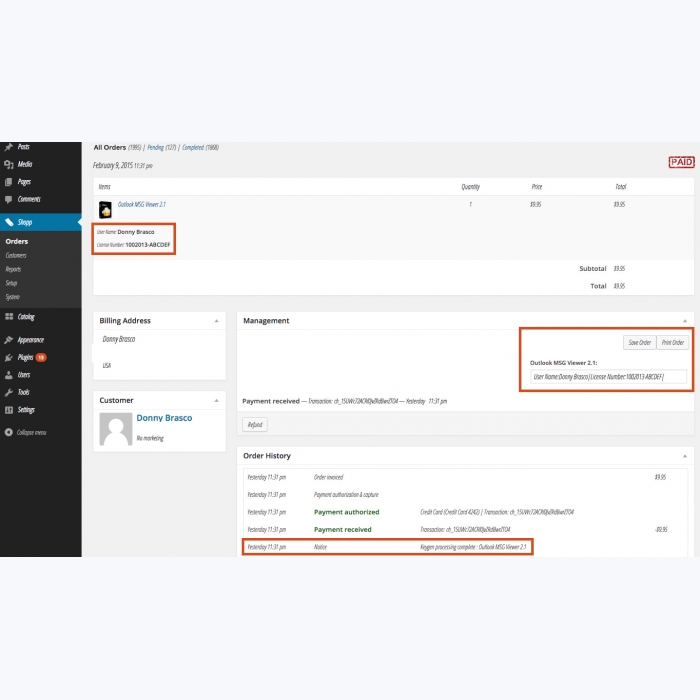
Task: Click the Subtotal label
Action: coord(593,269)
